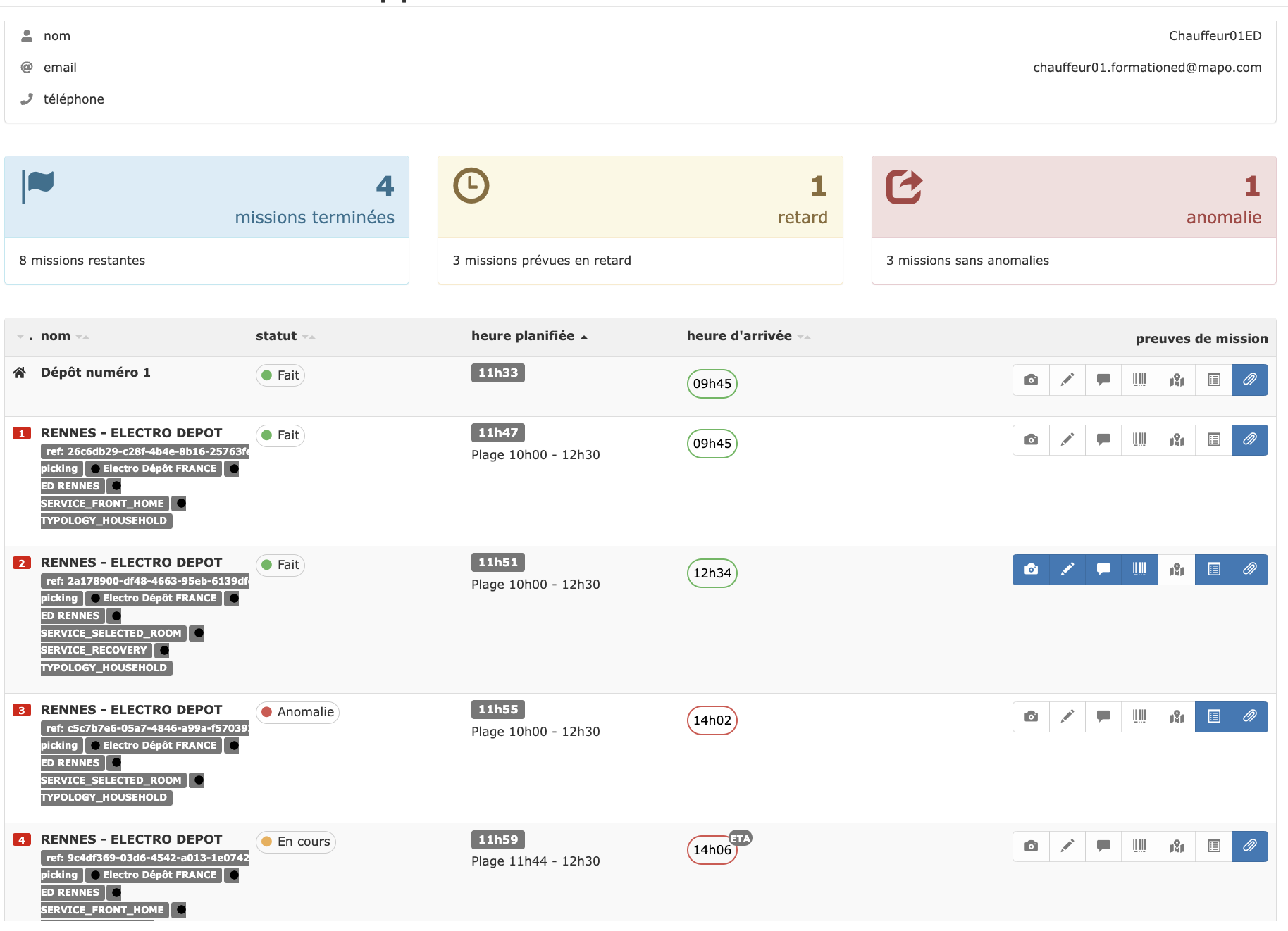
Task: Click the arrival time 12h34 on mission 2
Action: coord(712,573)
